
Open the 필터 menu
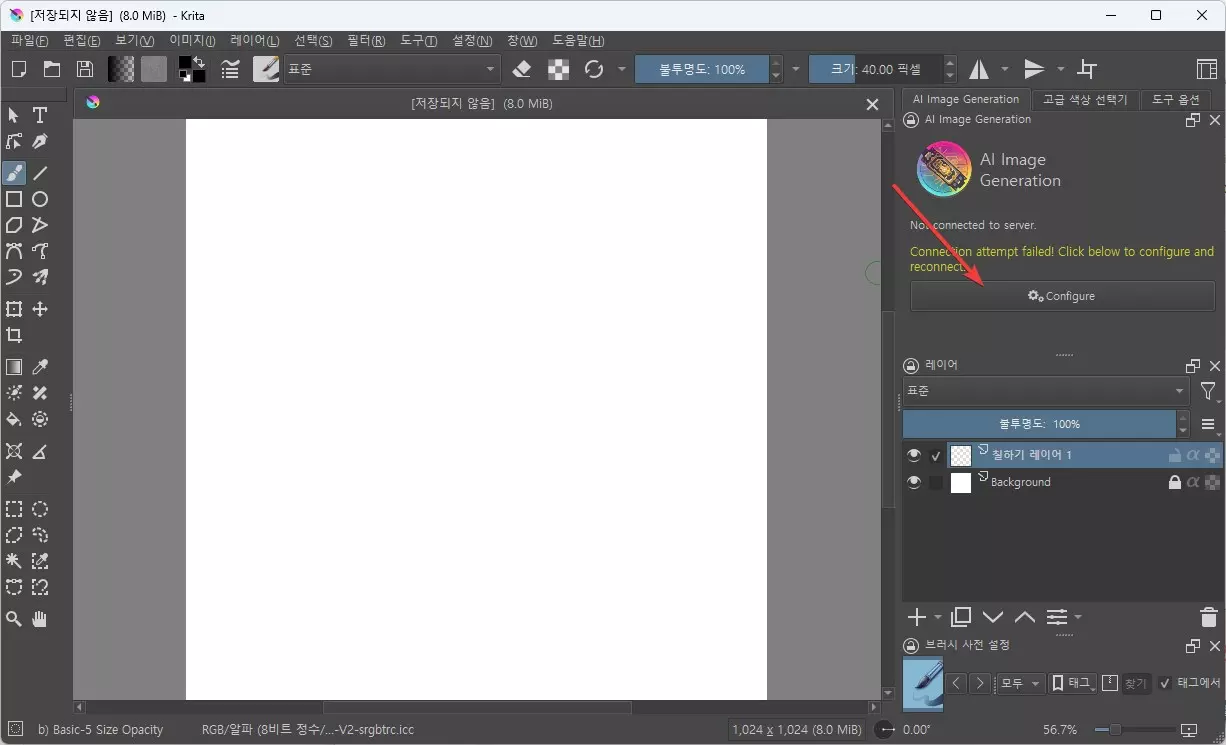coord(366,41)
